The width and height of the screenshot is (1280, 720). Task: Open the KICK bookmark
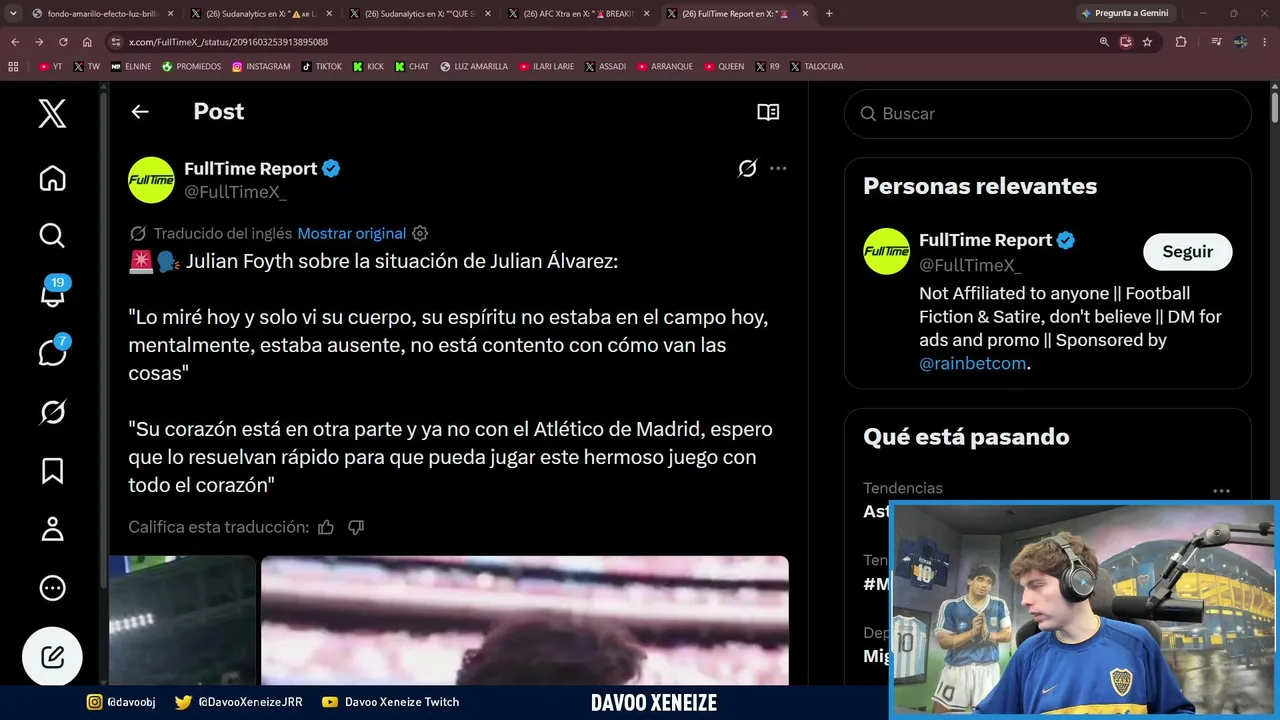pyautogui.click(x=368, y=67)
